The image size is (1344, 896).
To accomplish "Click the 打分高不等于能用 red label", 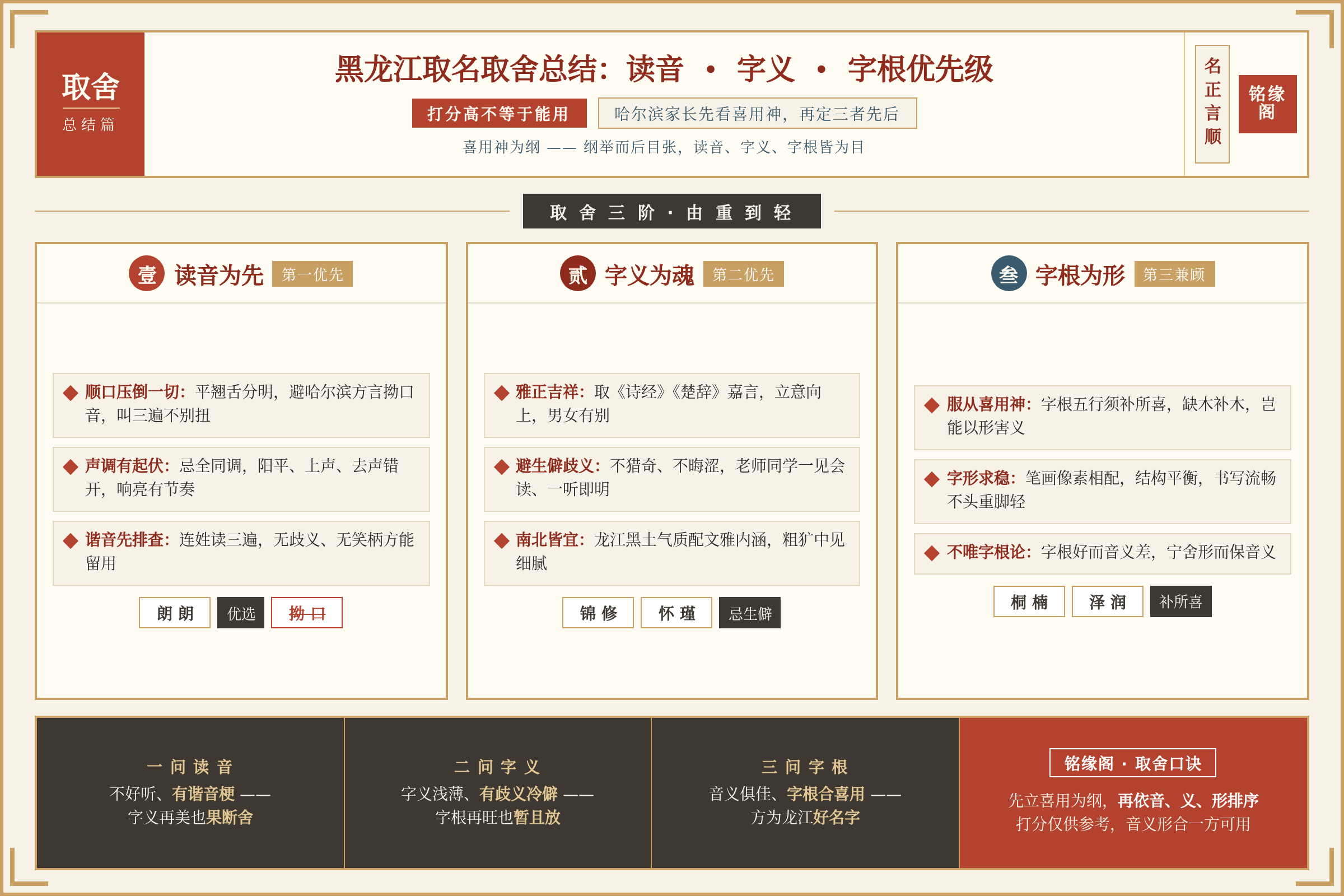I will 499,113.
